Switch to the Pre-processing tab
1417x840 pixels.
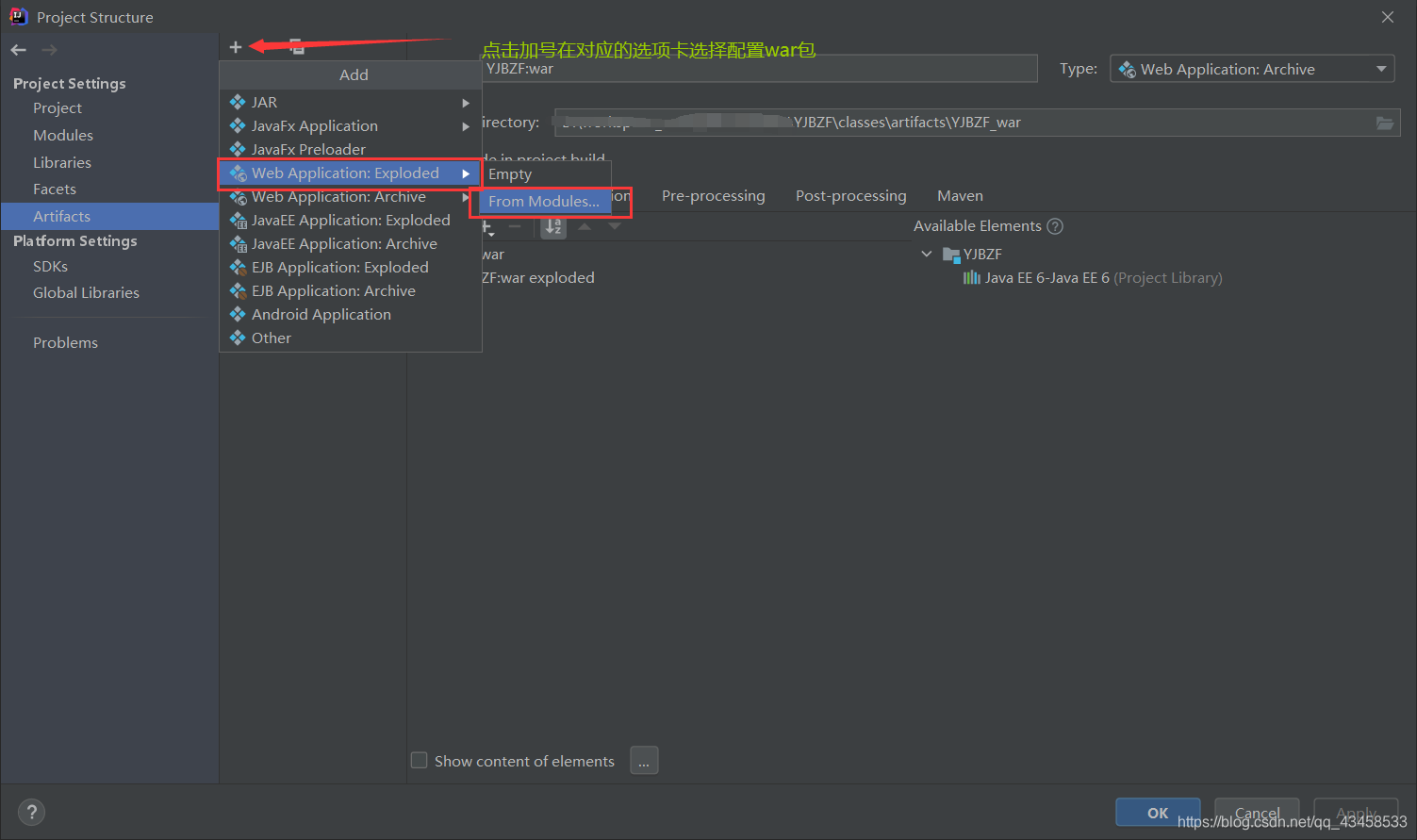pos(714,196)
